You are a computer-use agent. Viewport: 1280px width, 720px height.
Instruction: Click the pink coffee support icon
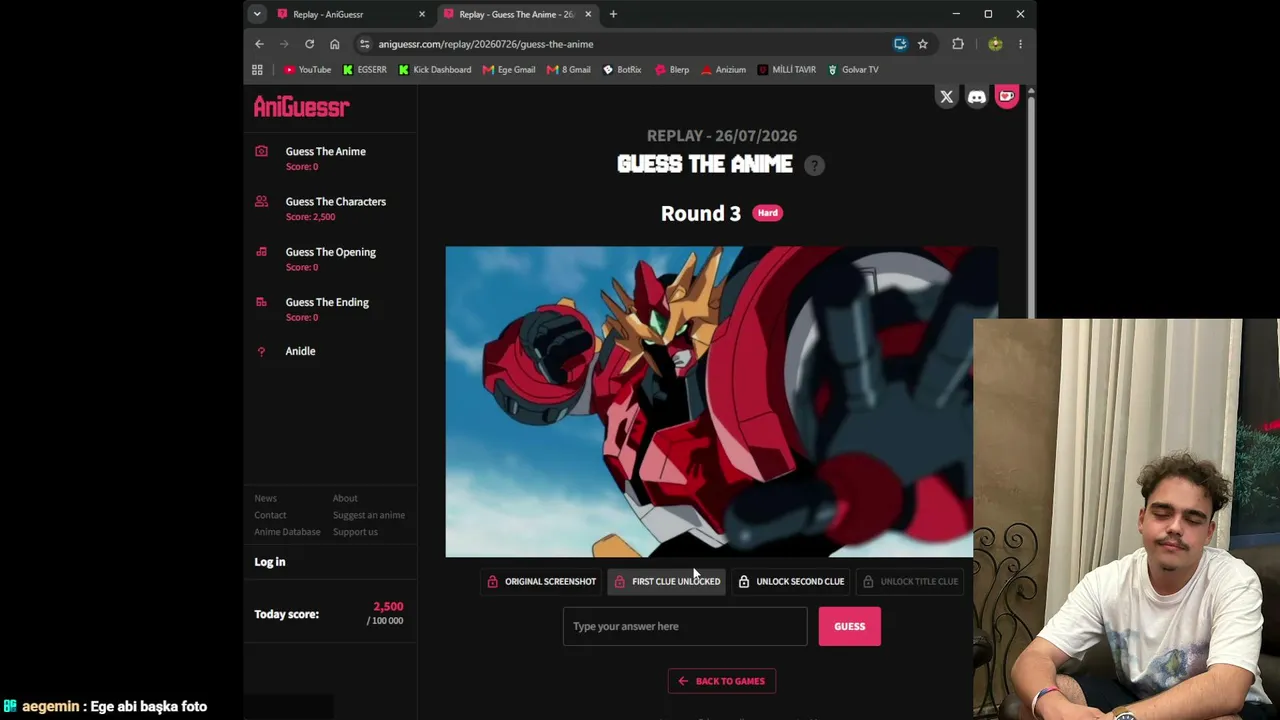coord(1007,96)
